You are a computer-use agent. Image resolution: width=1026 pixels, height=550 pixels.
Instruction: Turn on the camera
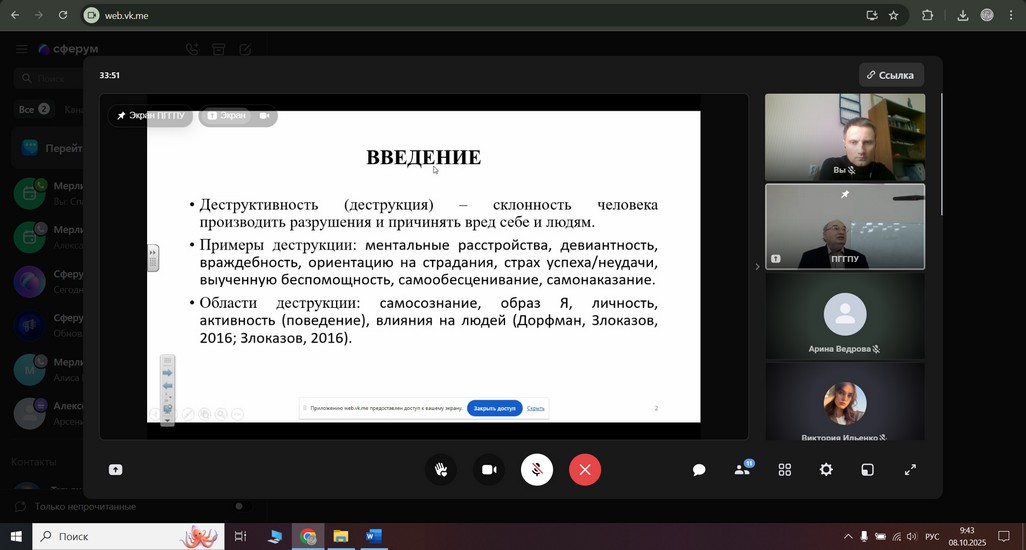coord(489,470)
